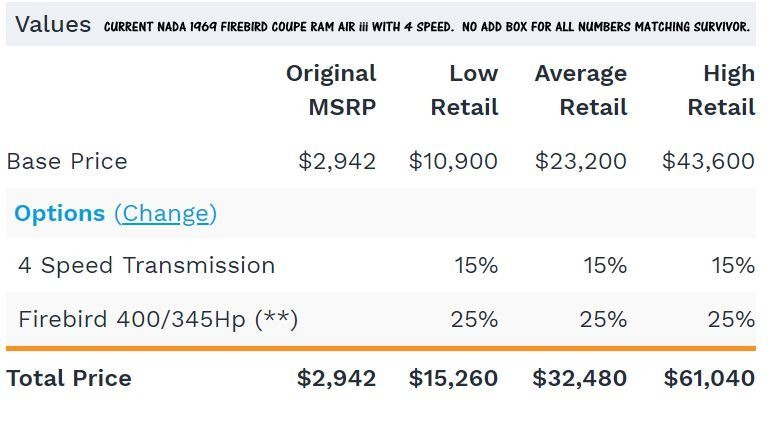The width and height of the screenshot is (777, 431).
Task: Click the $23,200 average retail base value
Action: pos(581,162)
